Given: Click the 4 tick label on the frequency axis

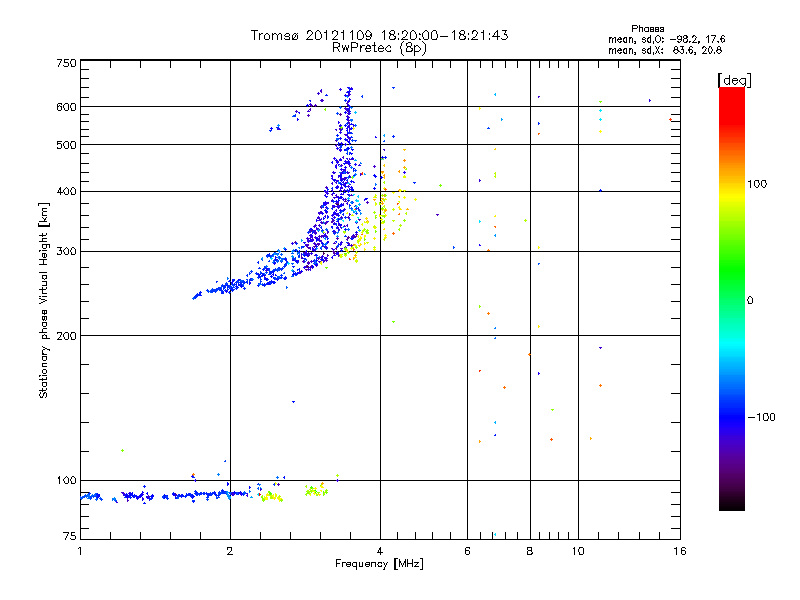Looking at the screenshot, I should pos(380,551).
